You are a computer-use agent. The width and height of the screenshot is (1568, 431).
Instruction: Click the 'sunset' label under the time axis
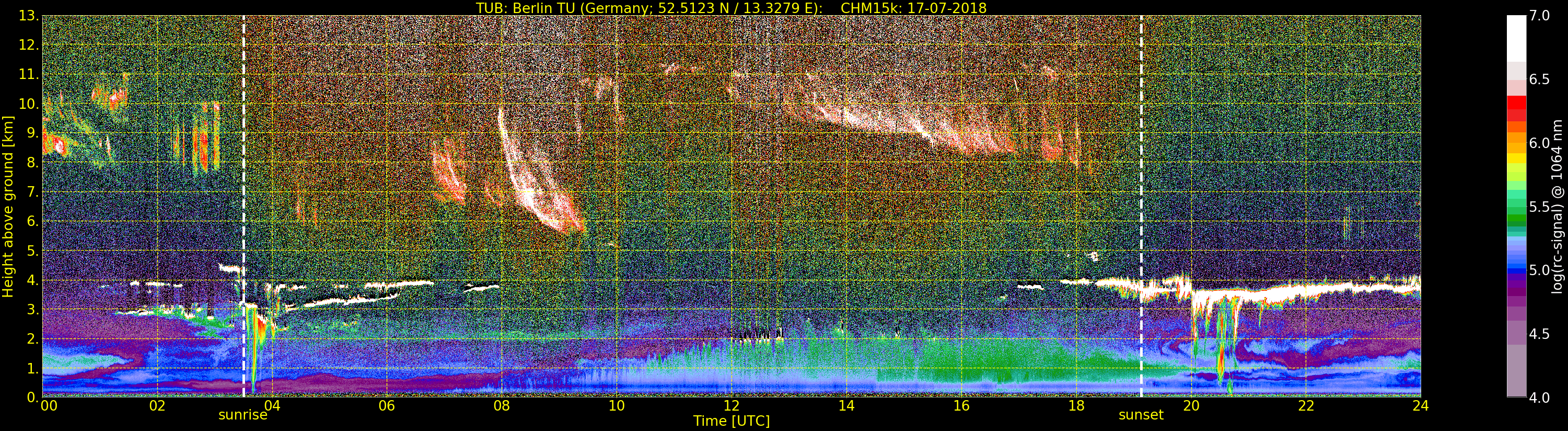click(x=1141, y=415)
